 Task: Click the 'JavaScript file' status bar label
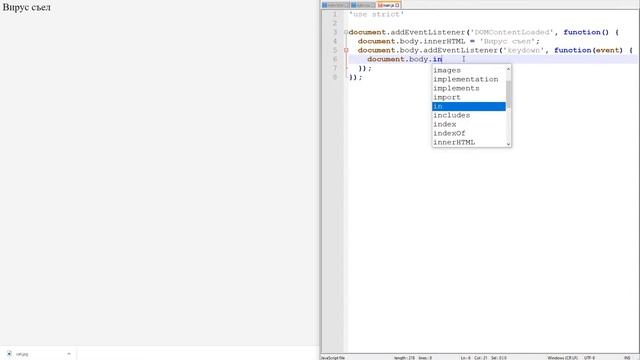point(333,358)
